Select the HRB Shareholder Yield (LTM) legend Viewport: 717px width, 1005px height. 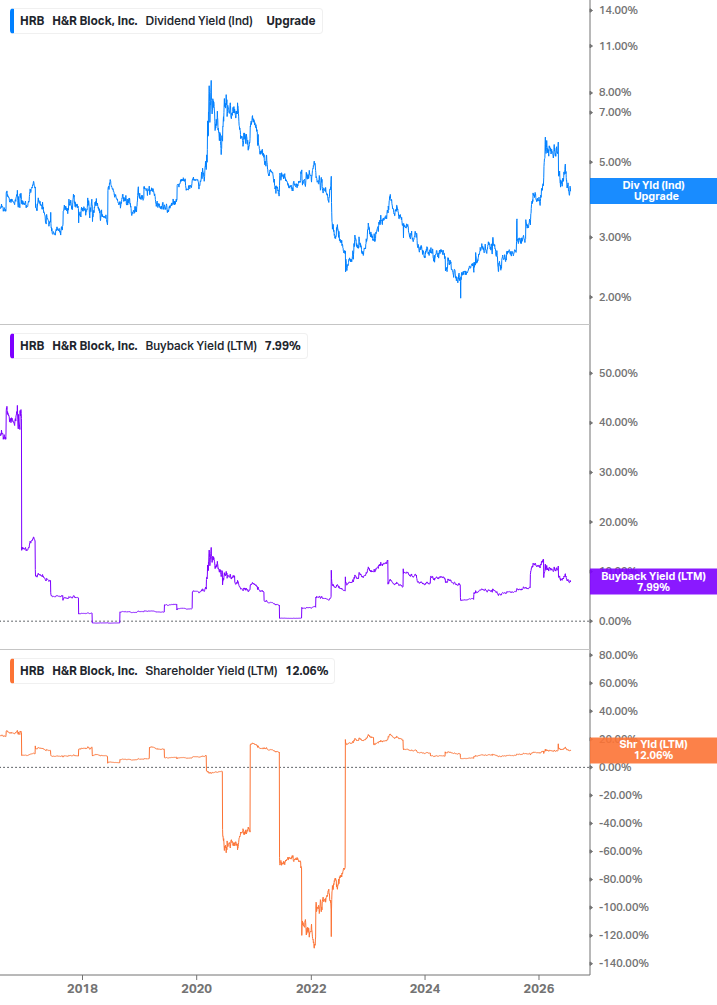(x=172, y=671)
